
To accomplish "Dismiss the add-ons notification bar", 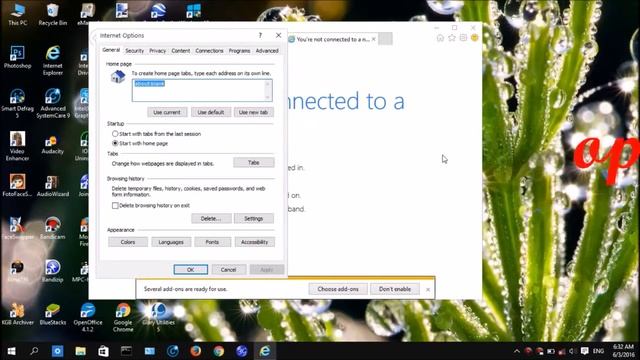I will coord(428,289).
